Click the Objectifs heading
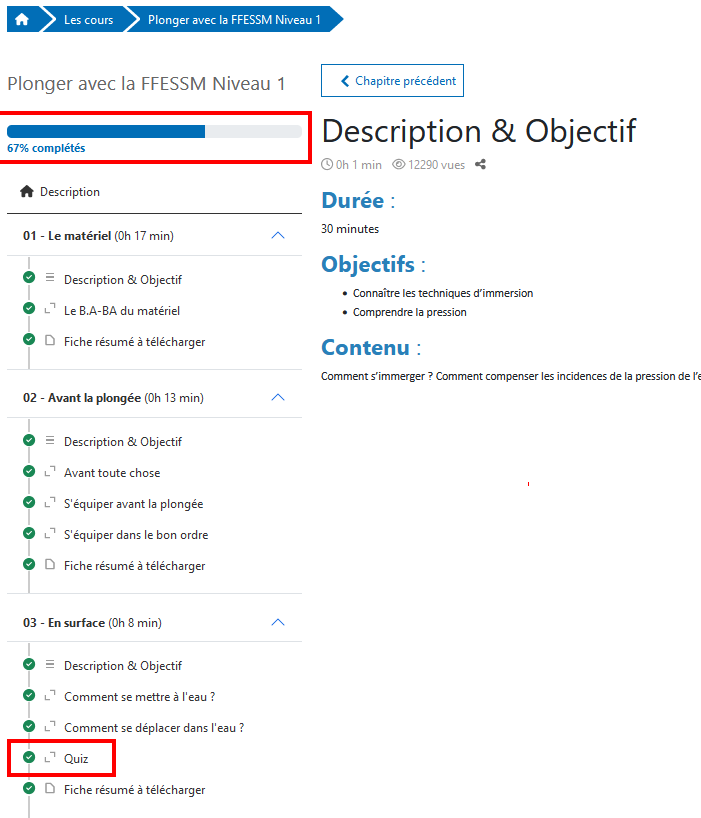This screenshot has width=701, height=818. [x=373, y=264]
